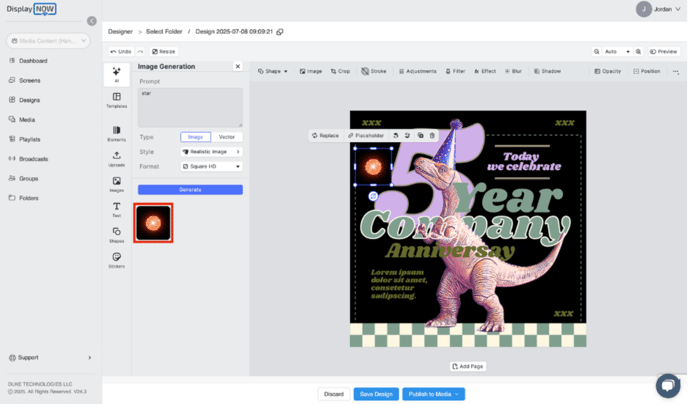Open the Images panel
This screenshot has height=404, width=688.
click(x=116, y=184)
